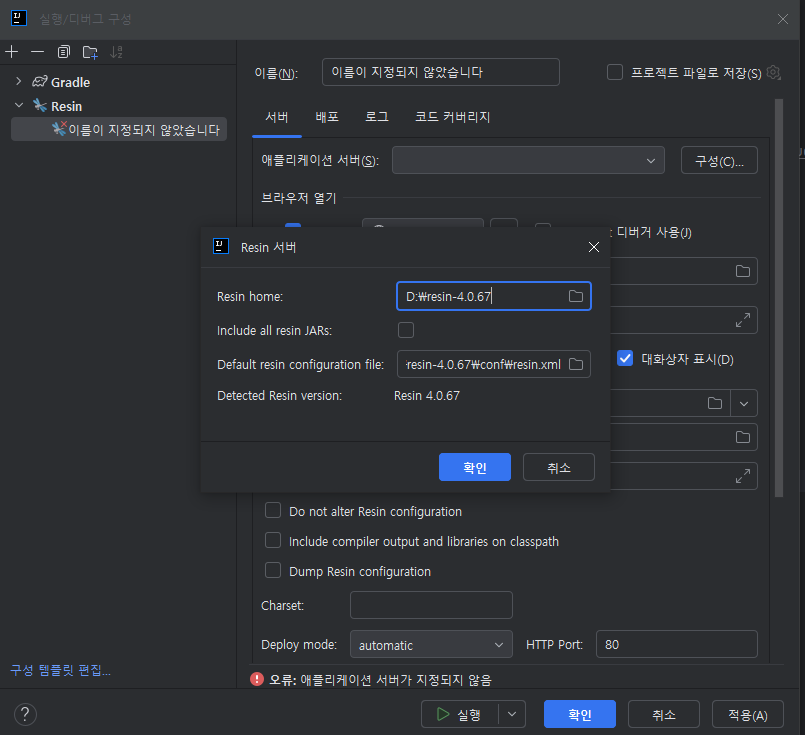Copy the selected configuration

pos(64,52)
